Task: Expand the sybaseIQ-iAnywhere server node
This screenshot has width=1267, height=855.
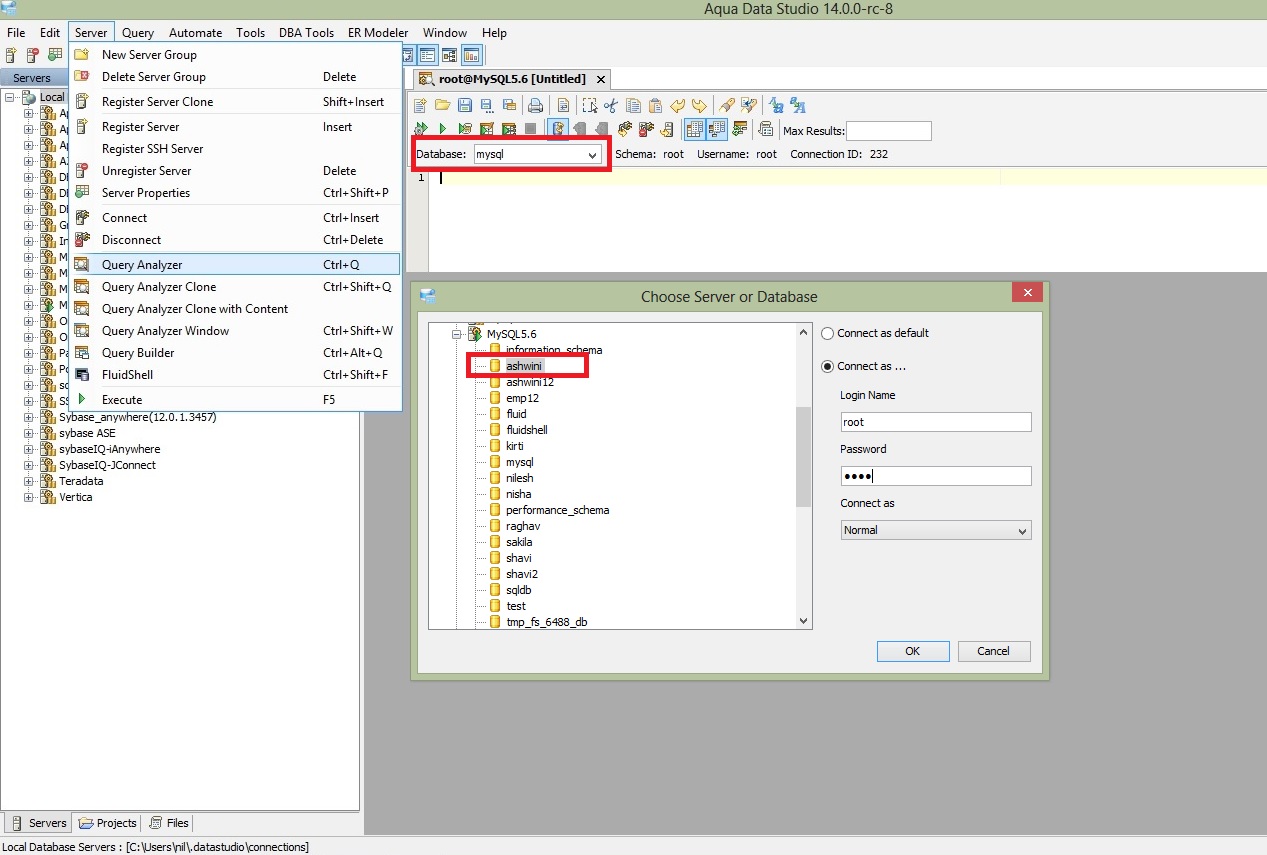Action: pos(29,449)
